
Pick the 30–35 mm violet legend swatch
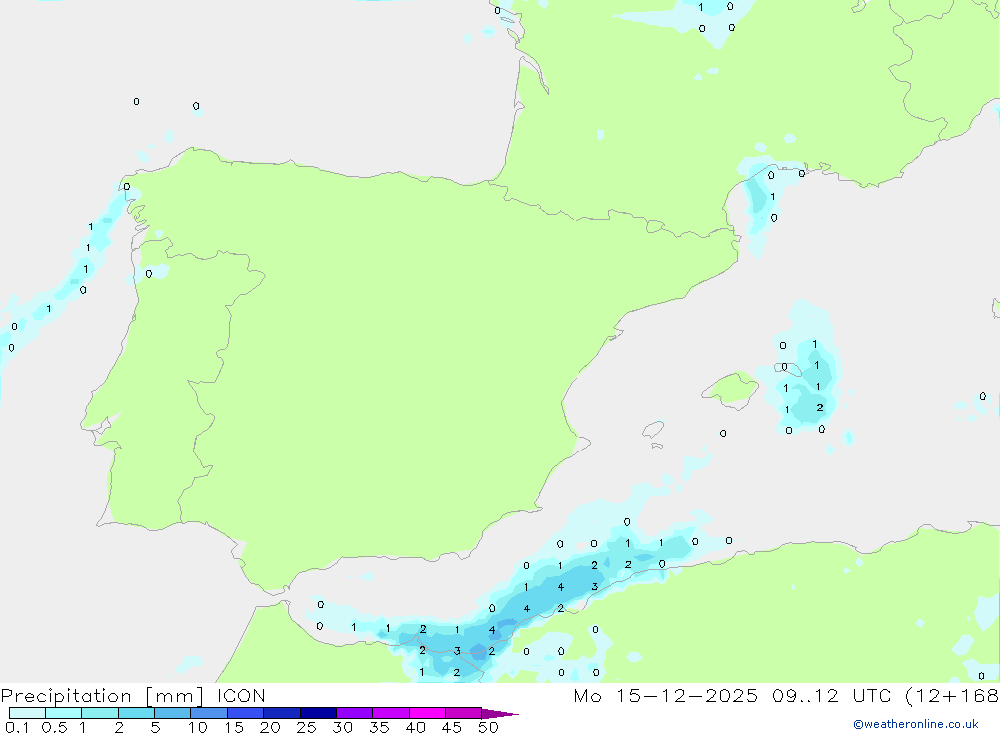355,713
